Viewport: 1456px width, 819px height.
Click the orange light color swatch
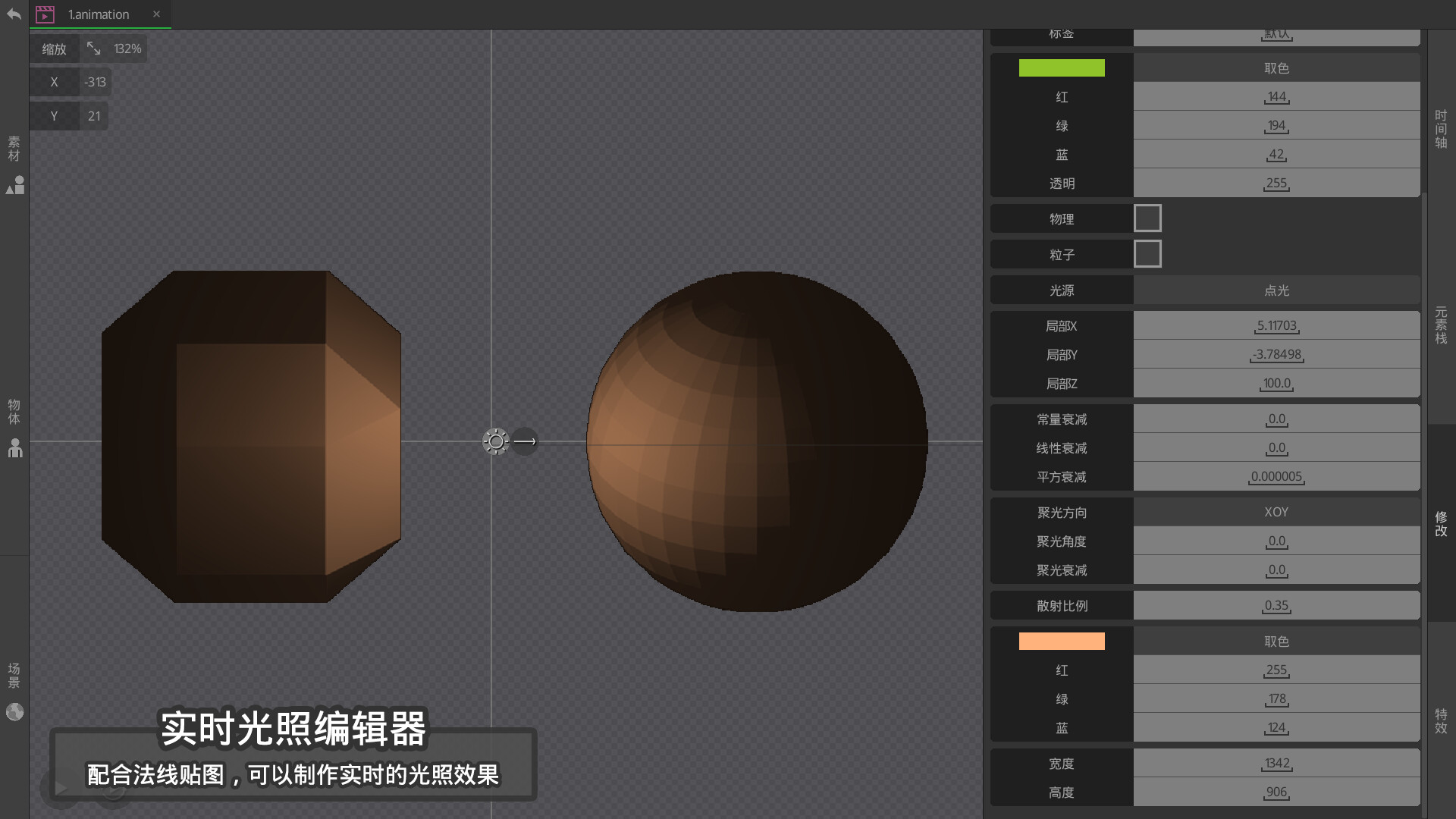tap(1062, 642)
